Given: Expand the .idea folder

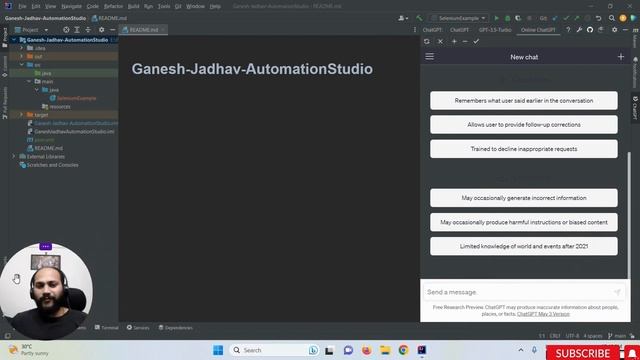Looking at the screenshot, I should 22,48.
